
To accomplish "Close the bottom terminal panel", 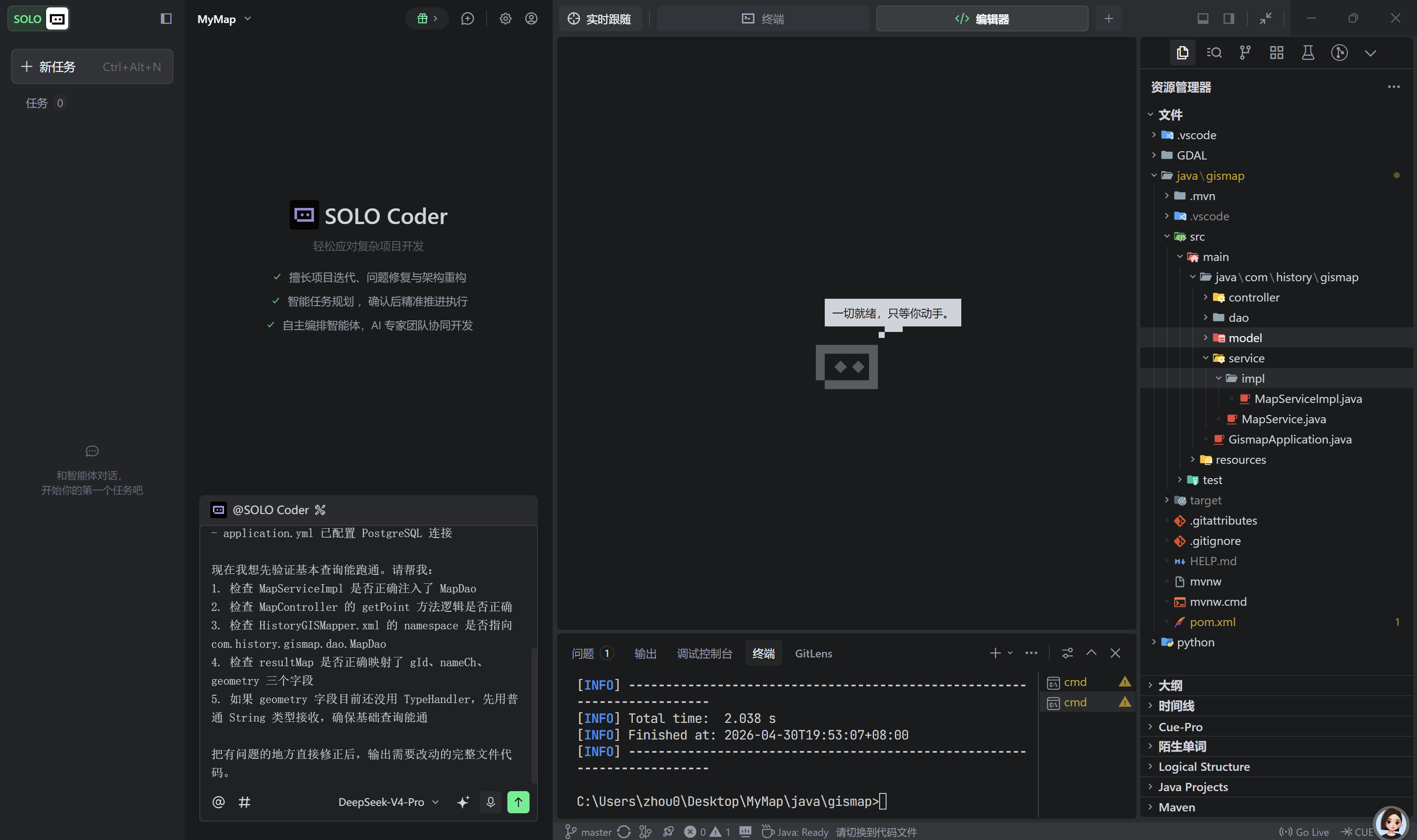I will click(1115, 653).
